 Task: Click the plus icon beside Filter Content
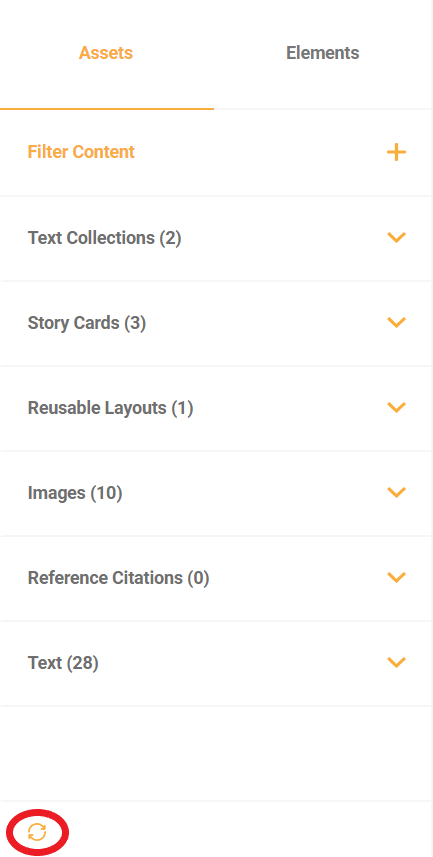(x=396, y=152)
